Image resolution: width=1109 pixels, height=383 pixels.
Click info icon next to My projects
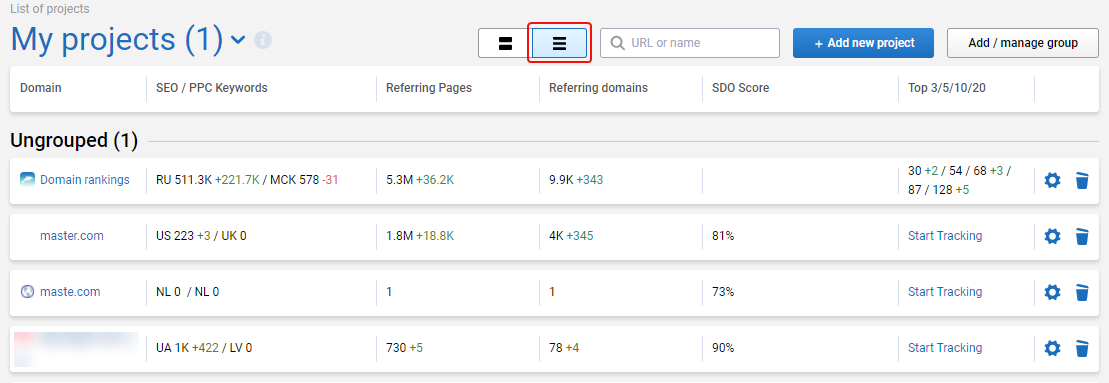click(x=263, y=40)
